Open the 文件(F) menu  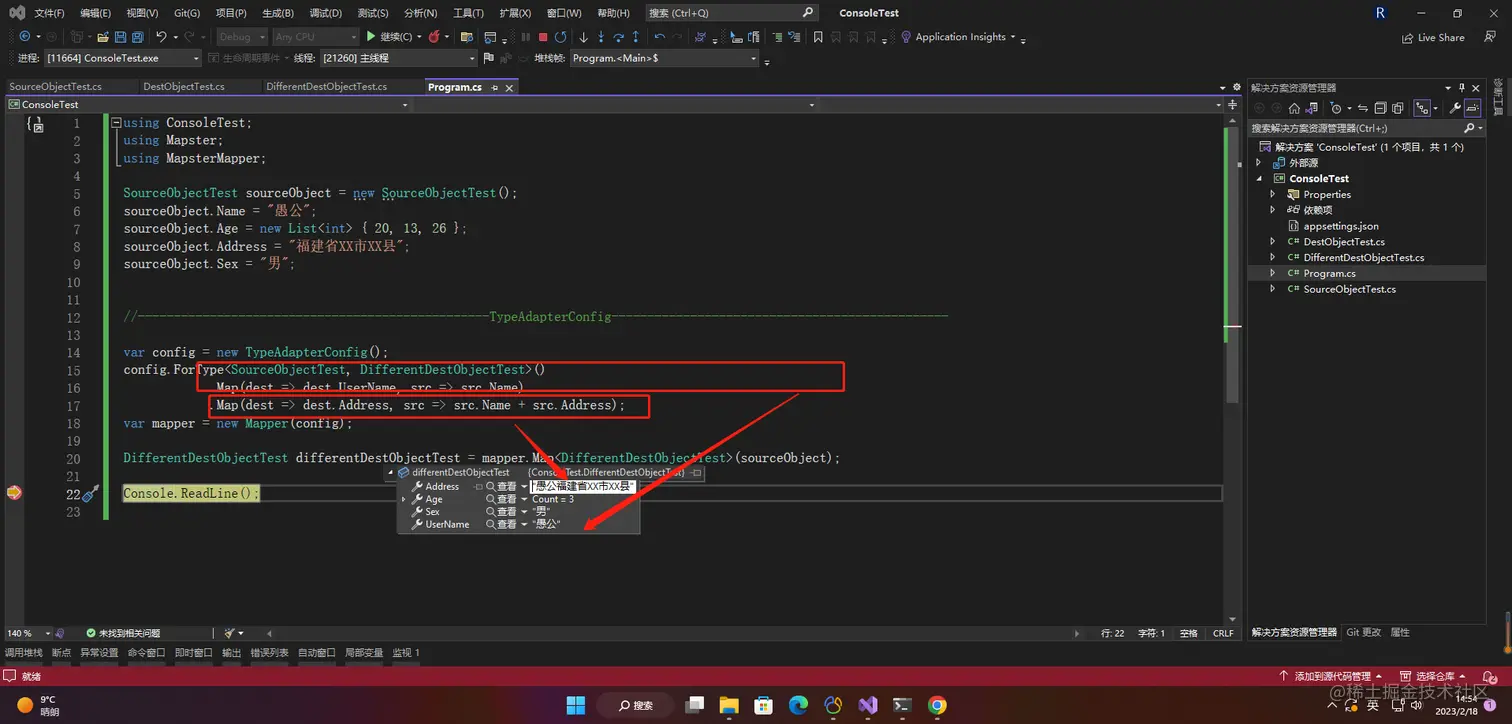pos(49,13)
